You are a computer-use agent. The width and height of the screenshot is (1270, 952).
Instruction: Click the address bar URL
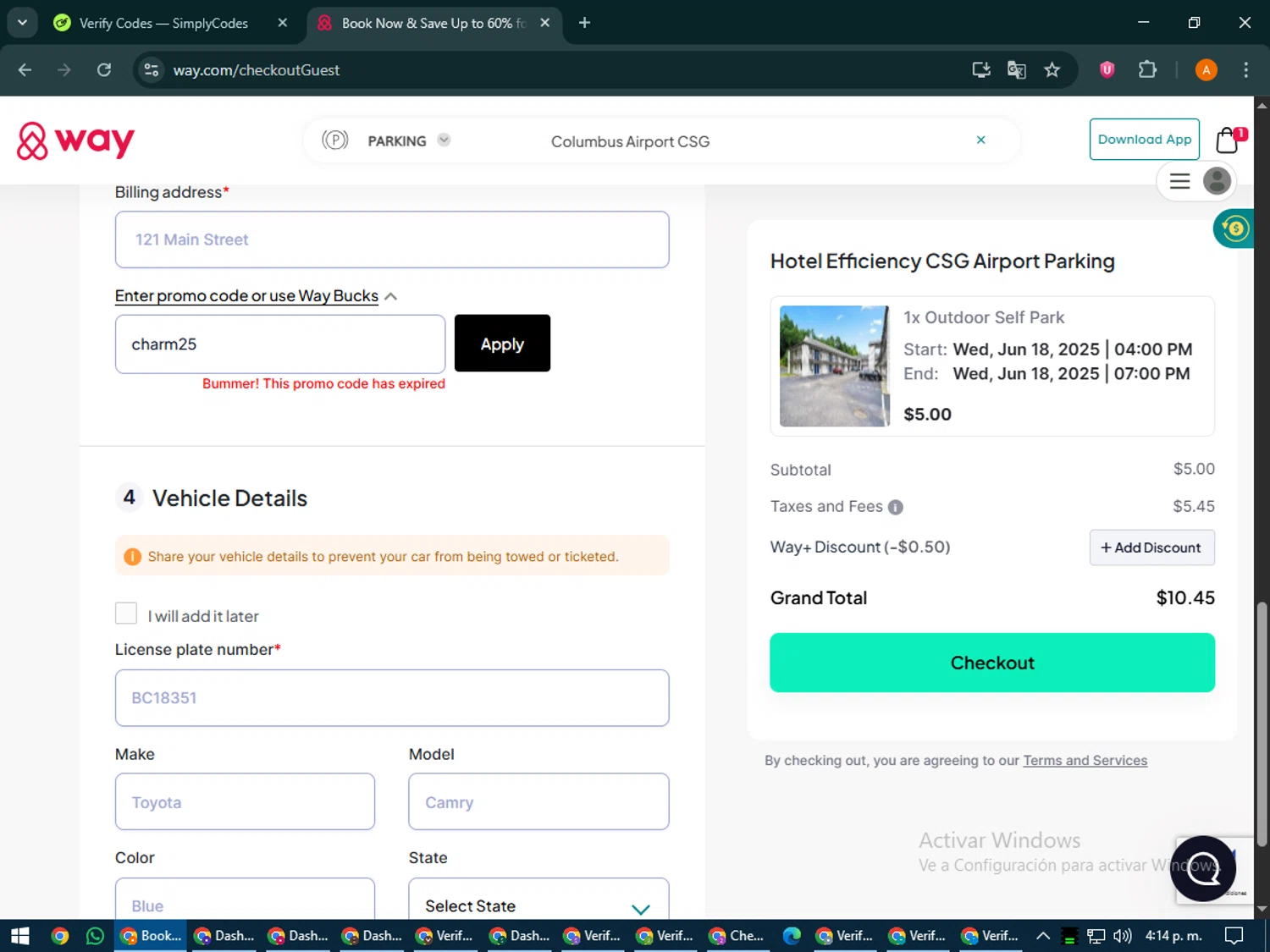coord(256,70)
